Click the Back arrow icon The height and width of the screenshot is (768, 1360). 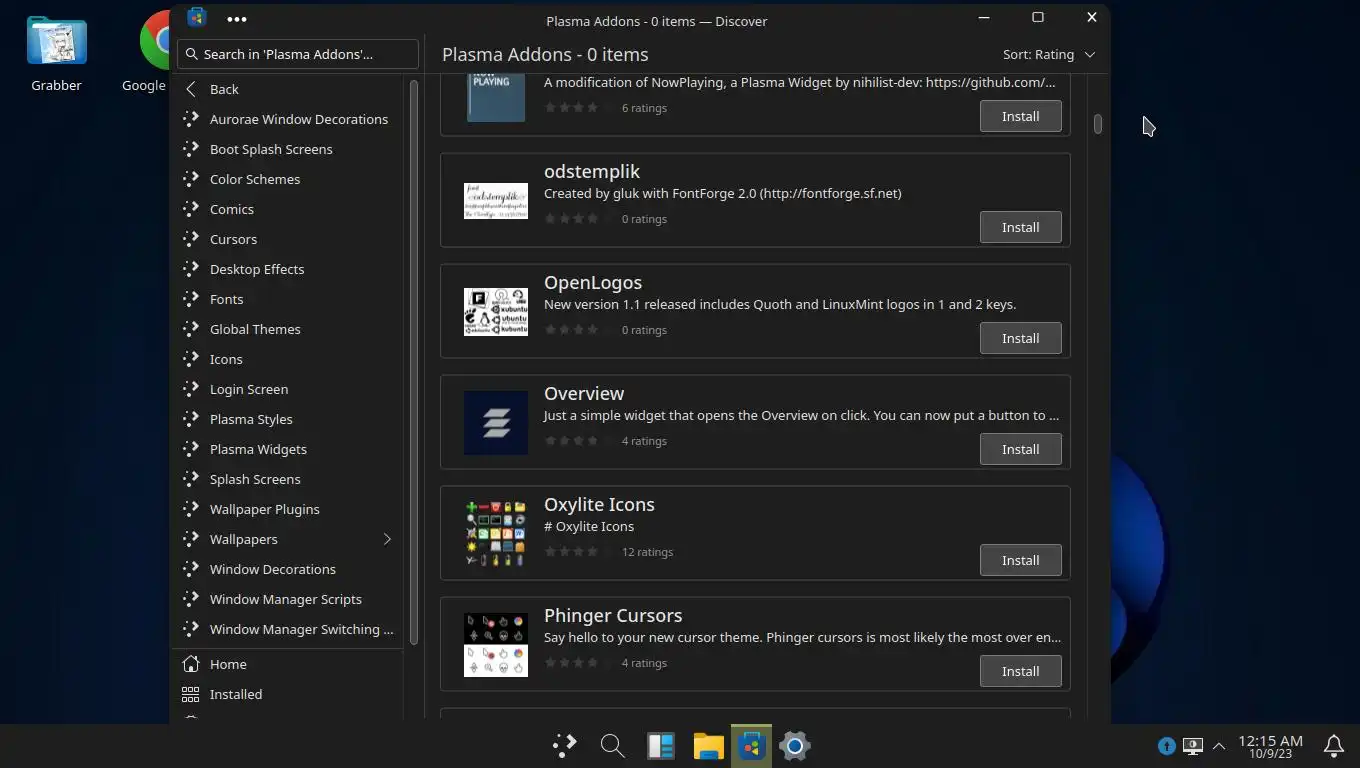click(191, 89)
